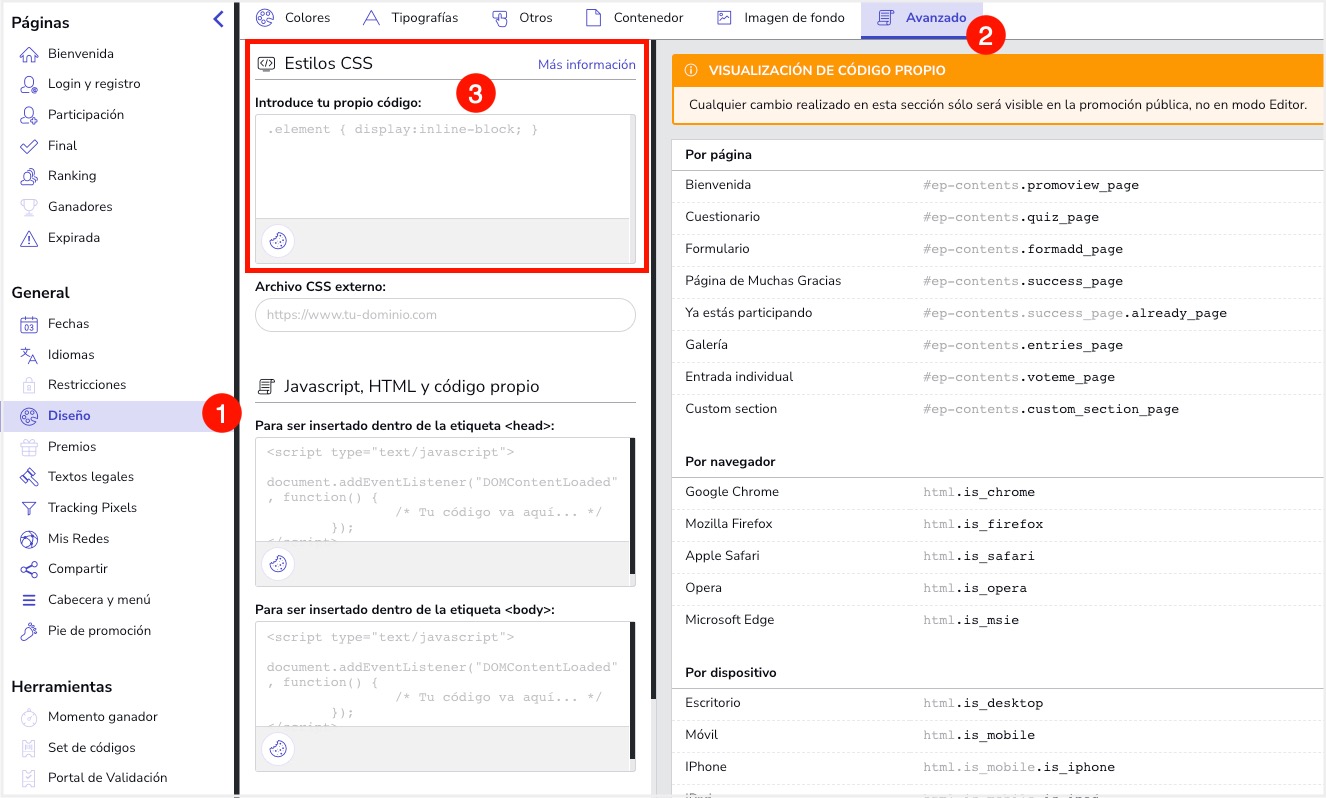Switch to the Contenedor tab
The height and width of the screenshot is (798, 1326).
635,18
